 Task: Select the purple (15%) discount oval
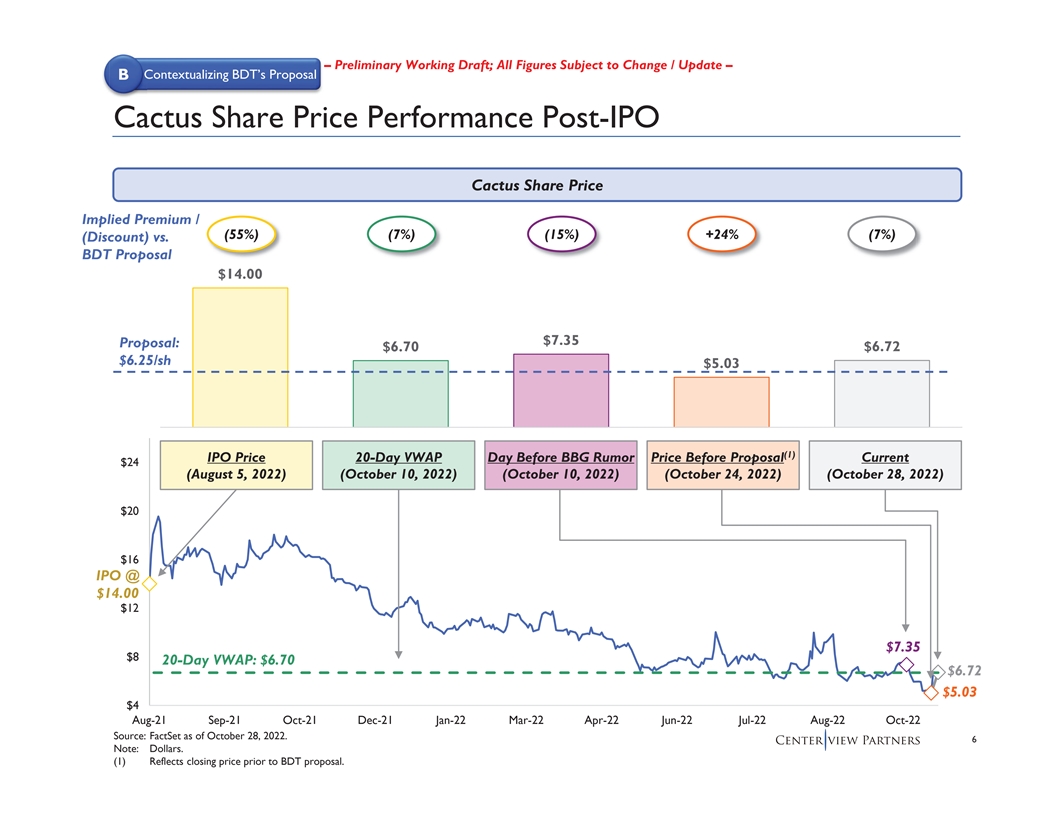pyautogui.click(x=560, y=234)
